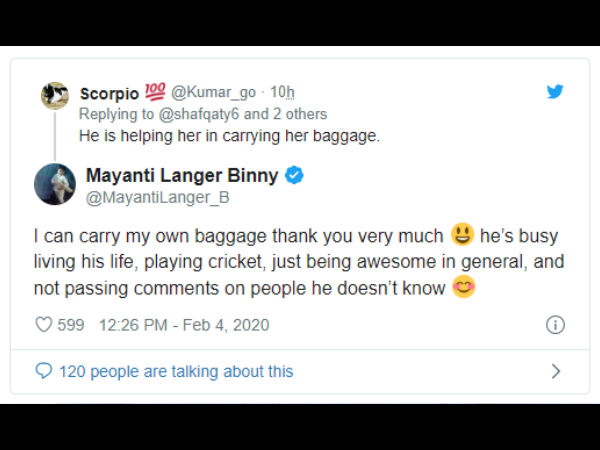The width and height of the screenshot is (600, 450).
Task: Click the grinning face emoji in tweet
Action: tap(461, 236)
